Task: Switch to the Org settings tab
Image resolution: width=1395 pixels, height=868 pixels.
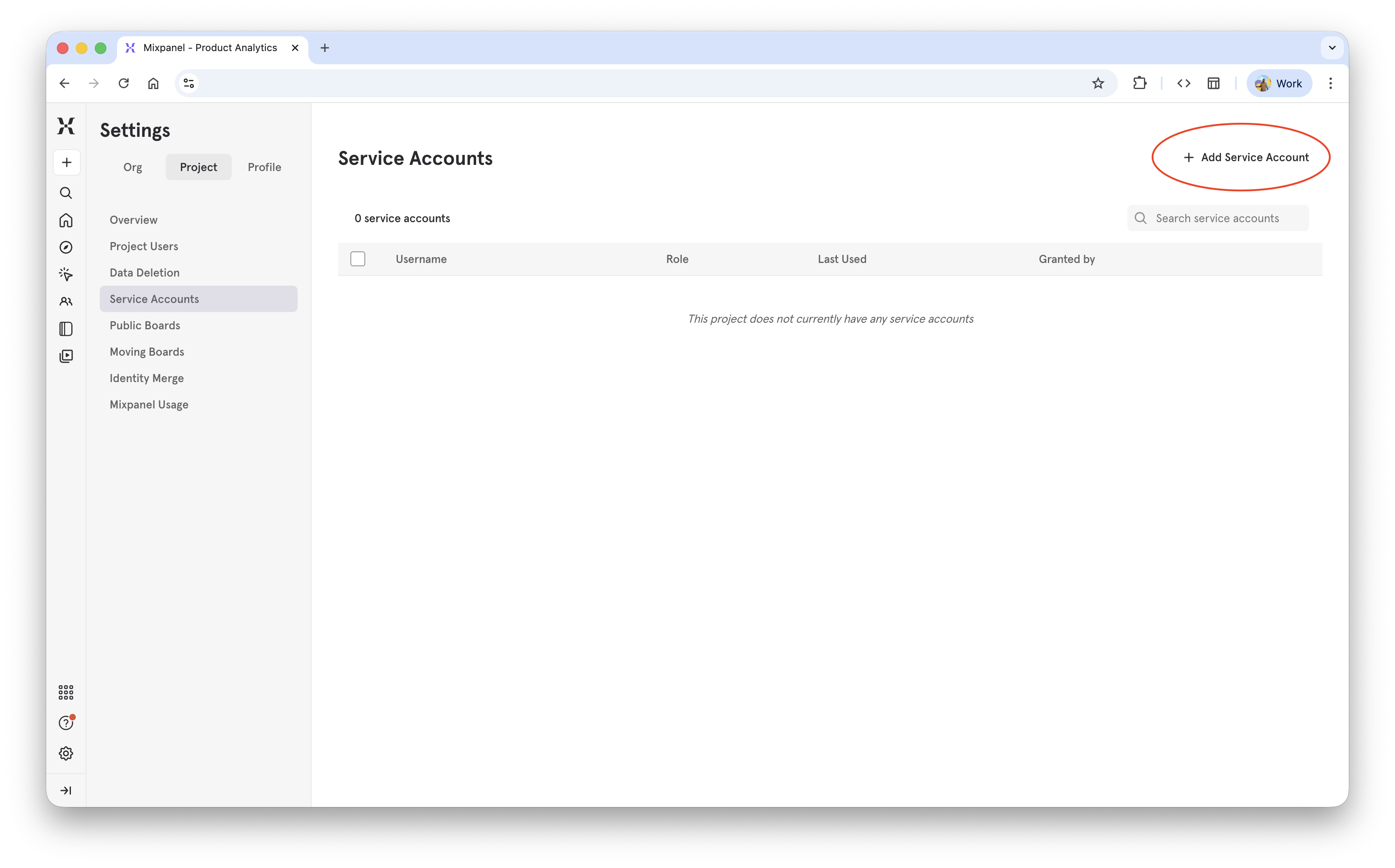Action: pos(133,167)
